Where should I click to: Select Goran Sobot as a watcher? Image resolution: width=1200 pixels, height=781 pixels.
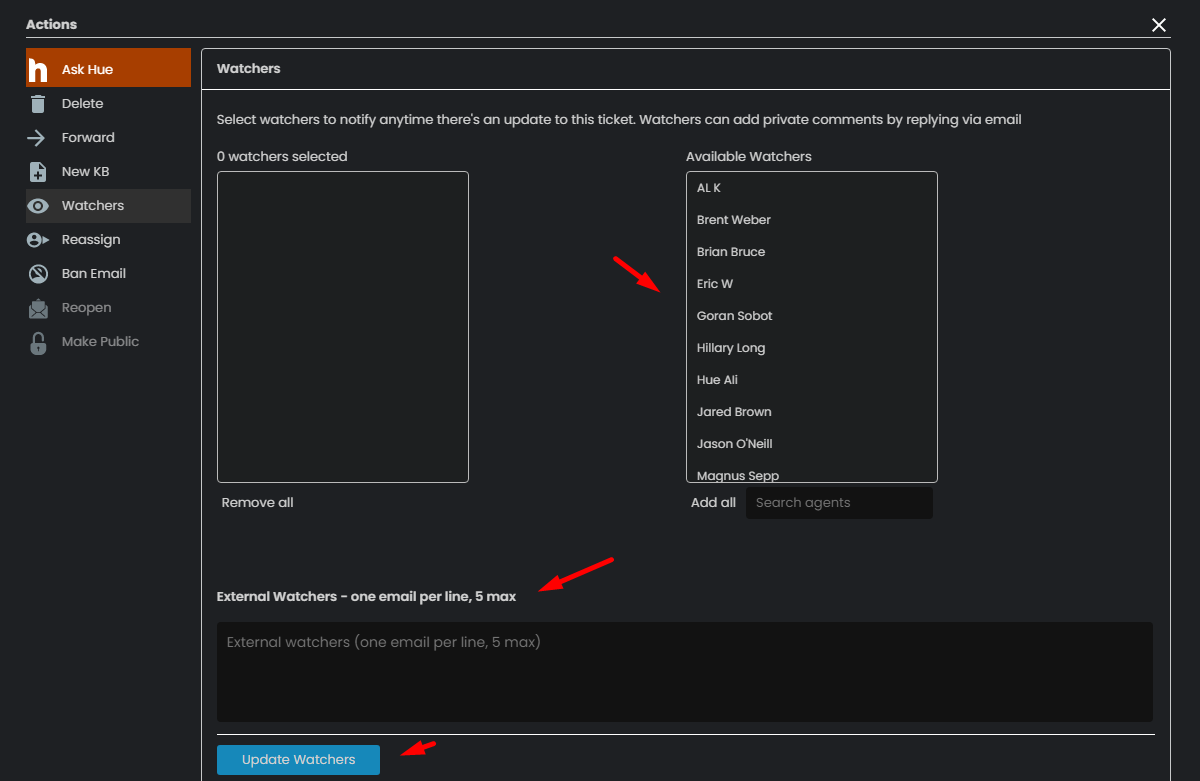coord(735,316)
